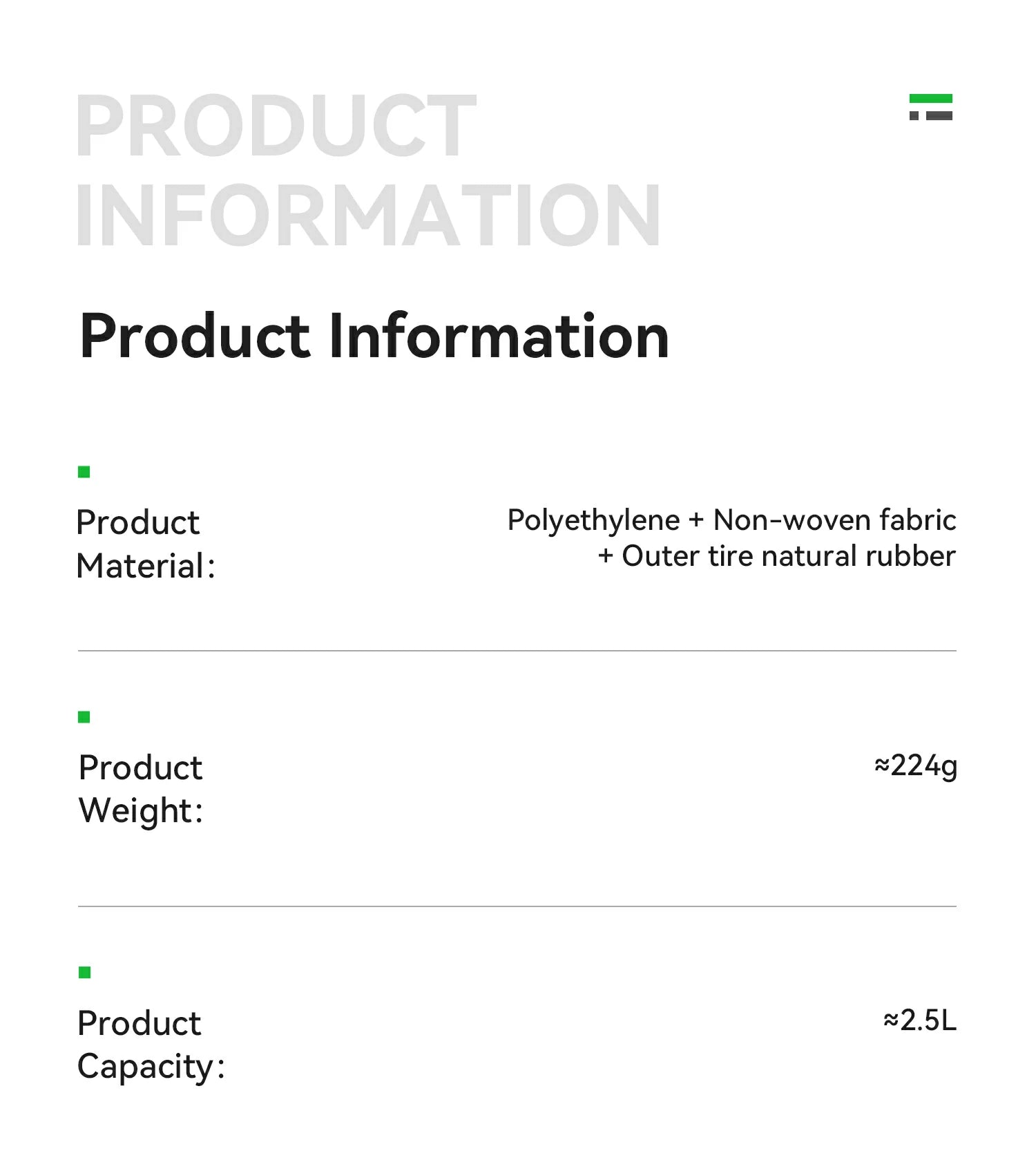Click the green bar in the logo icon
The width and height of the screenshot is (1036, 1160).
[x=931, y=99]
